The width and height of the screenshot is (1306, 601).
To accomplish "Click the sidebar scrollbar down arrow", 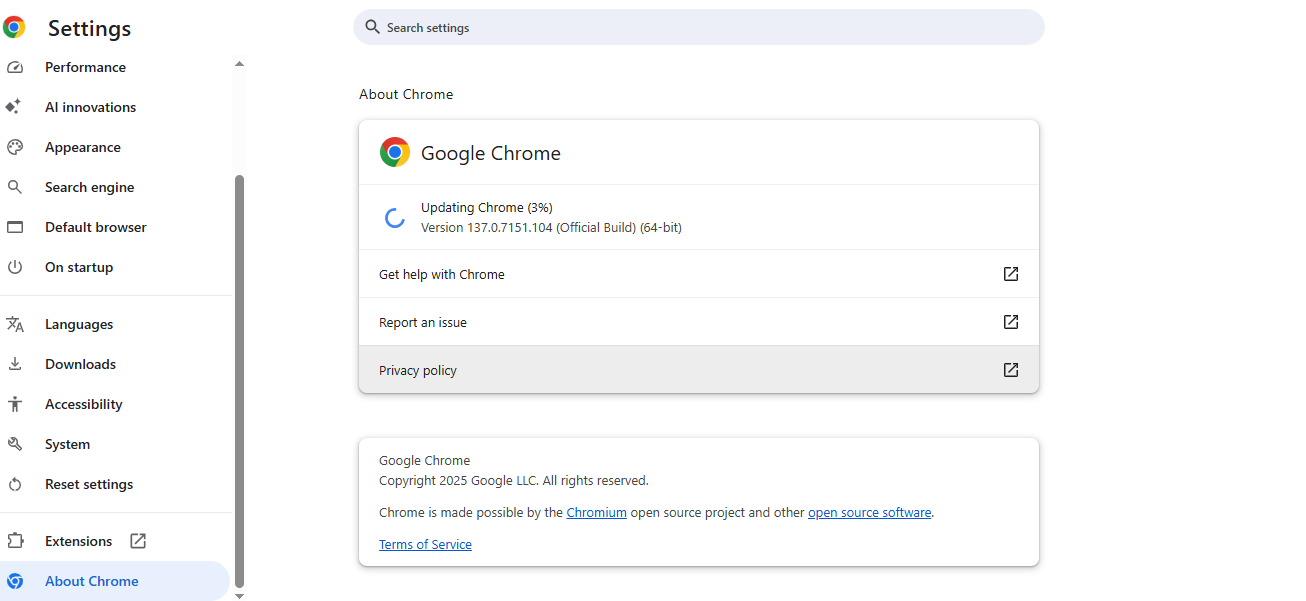I will click(238, 594).
